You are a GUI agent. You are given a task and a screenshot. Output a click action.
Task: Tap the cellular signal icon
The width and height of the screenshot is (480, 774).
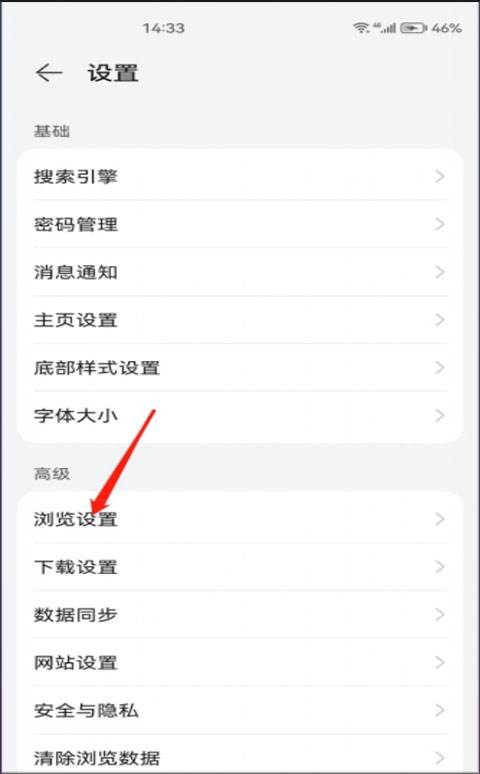(385, 28)
